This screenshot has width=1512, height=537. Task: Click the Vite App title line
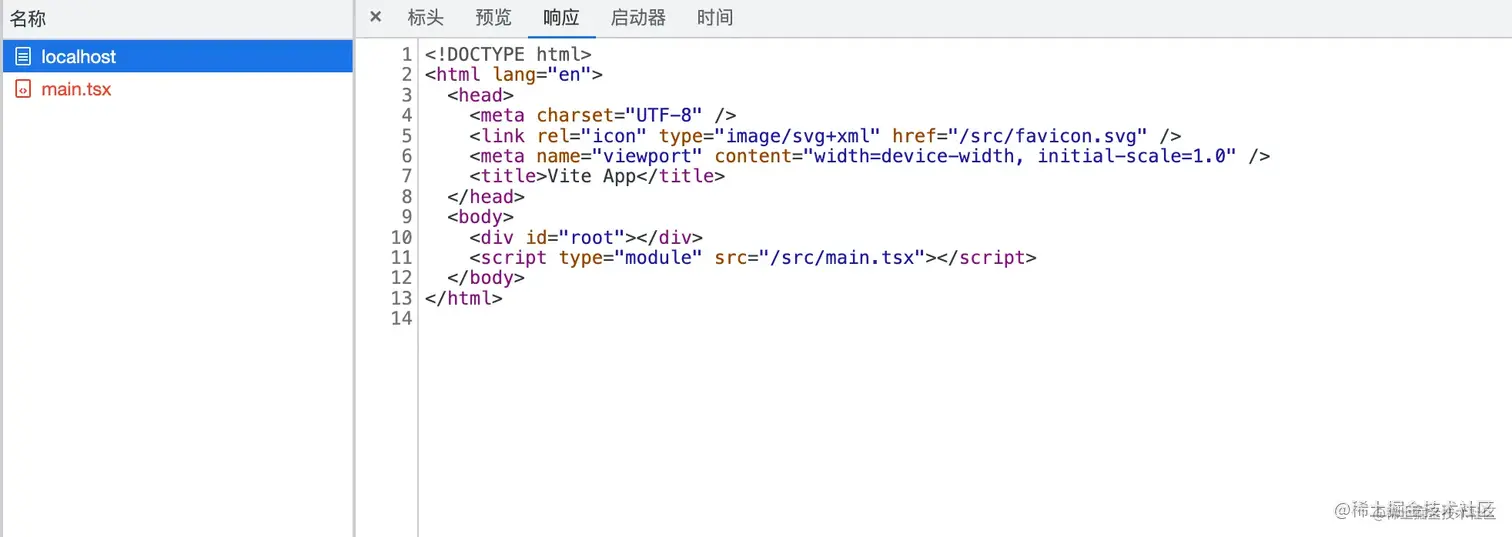coord(597,176)
